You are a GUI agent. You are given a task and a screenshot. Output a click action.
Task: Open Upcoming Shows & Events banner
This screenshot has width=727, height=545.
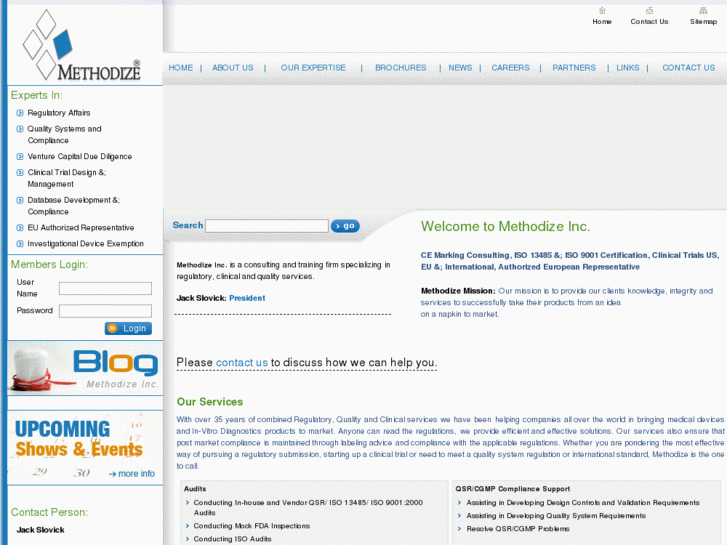[x=85, y=448]
